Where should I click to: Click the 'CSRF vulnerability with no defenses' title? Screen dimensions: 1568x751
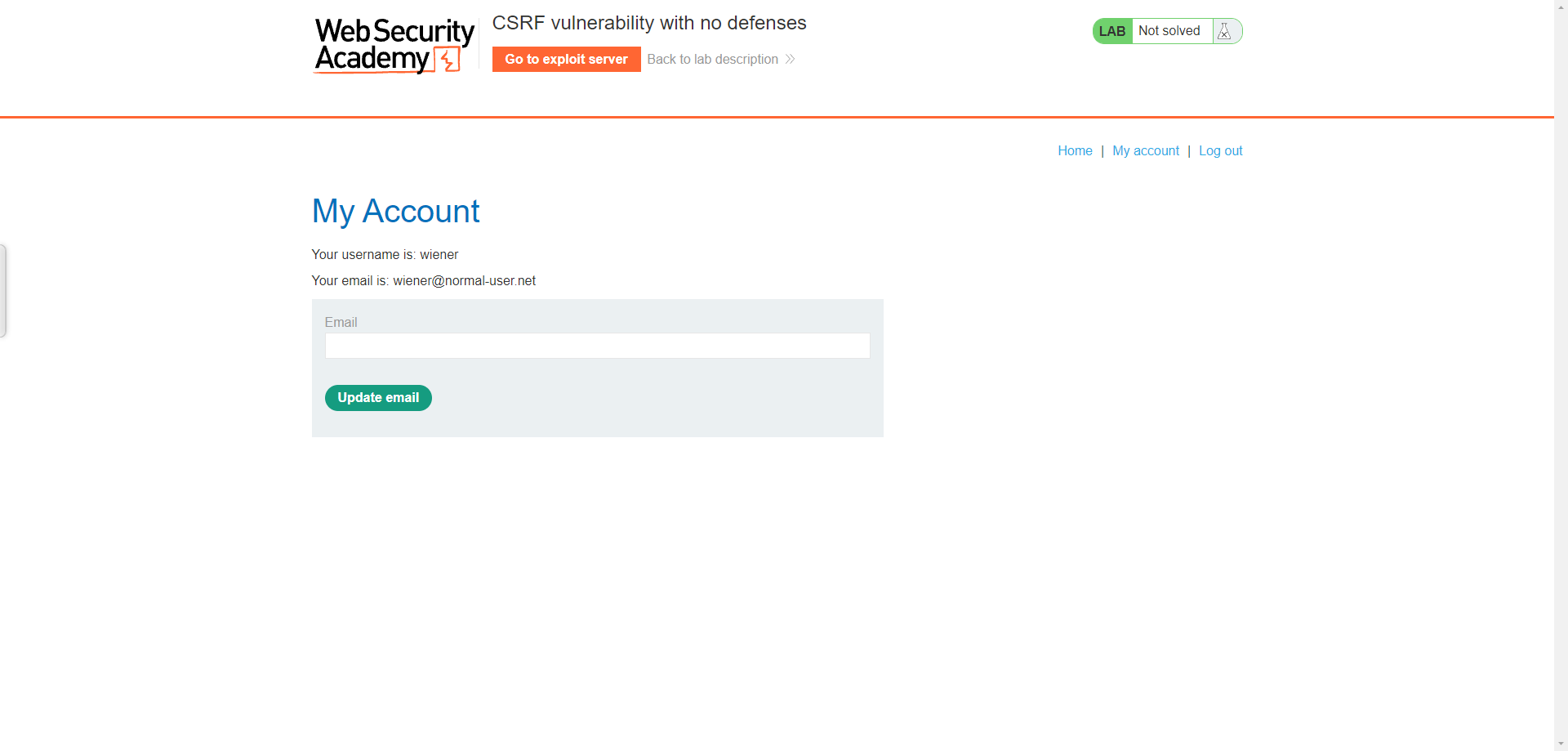(648, 23)
